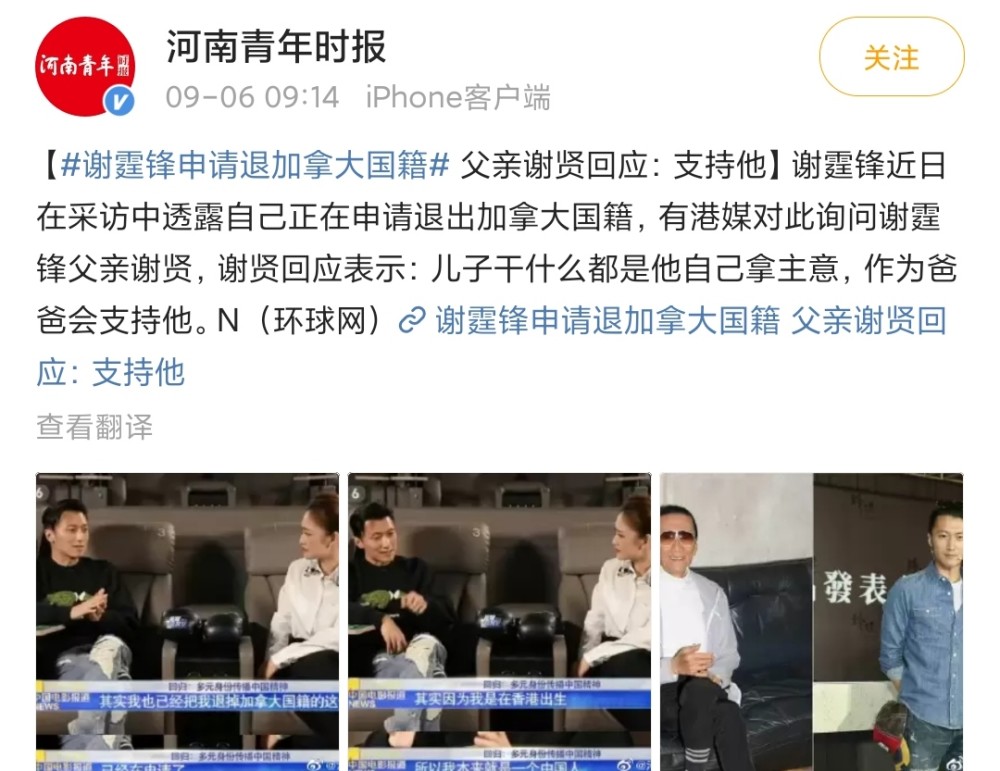Open first interview screenshot thumbnail
The height and width of the screenshot is (771, 1000).
188,622
